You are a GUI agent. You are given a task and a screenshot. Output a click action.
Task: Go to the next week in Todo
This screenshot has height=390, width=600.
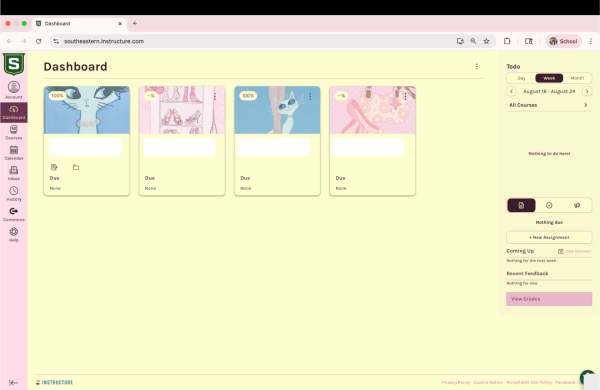click(587, 91)
